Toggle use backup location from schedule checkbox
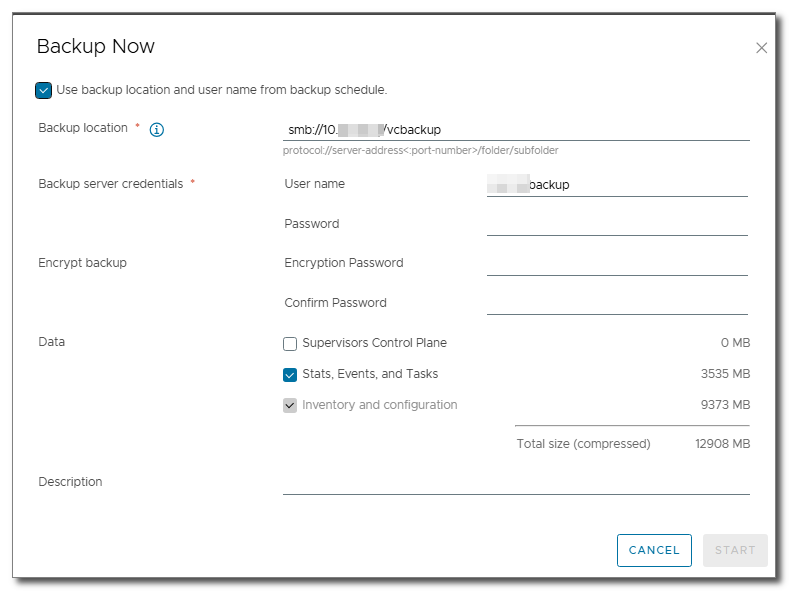789x591 pixels. pyautogui.click(x=43, y=90)
